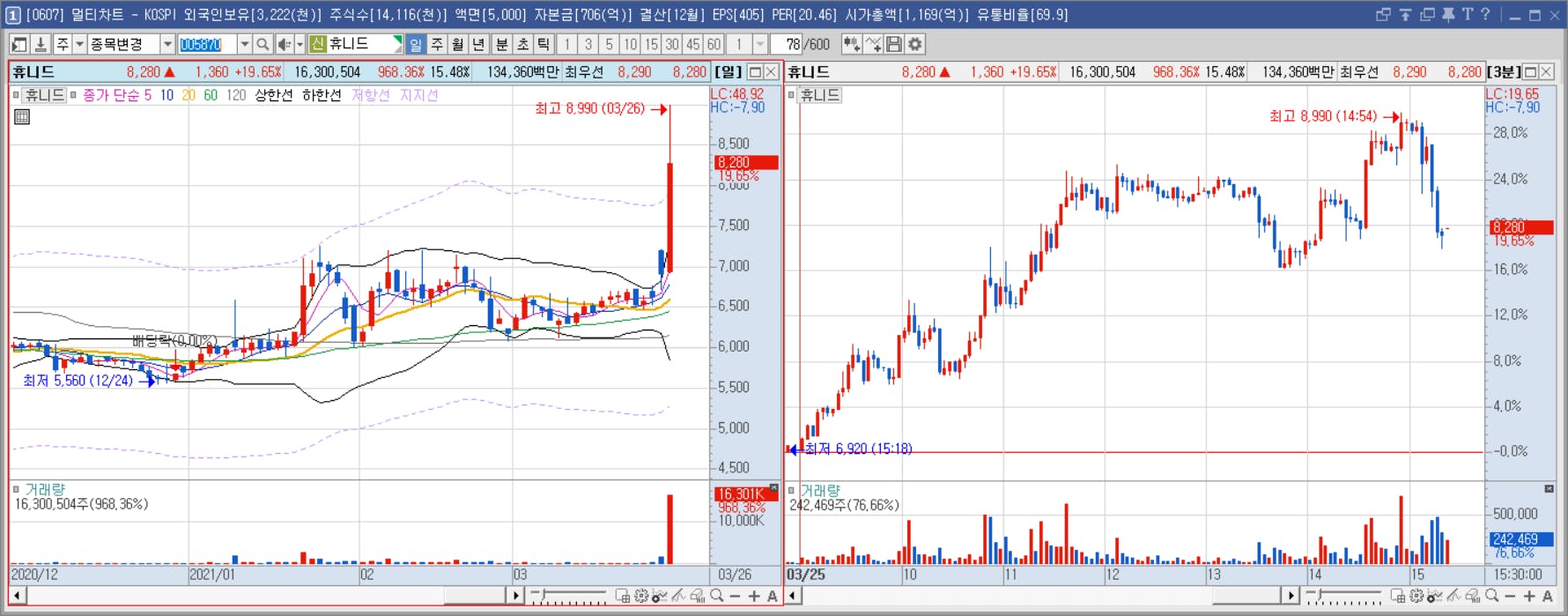Viewport: 1568px width, 616px height.
Task: Click the 저항선 legend label
Action: [x=370, y=95]
